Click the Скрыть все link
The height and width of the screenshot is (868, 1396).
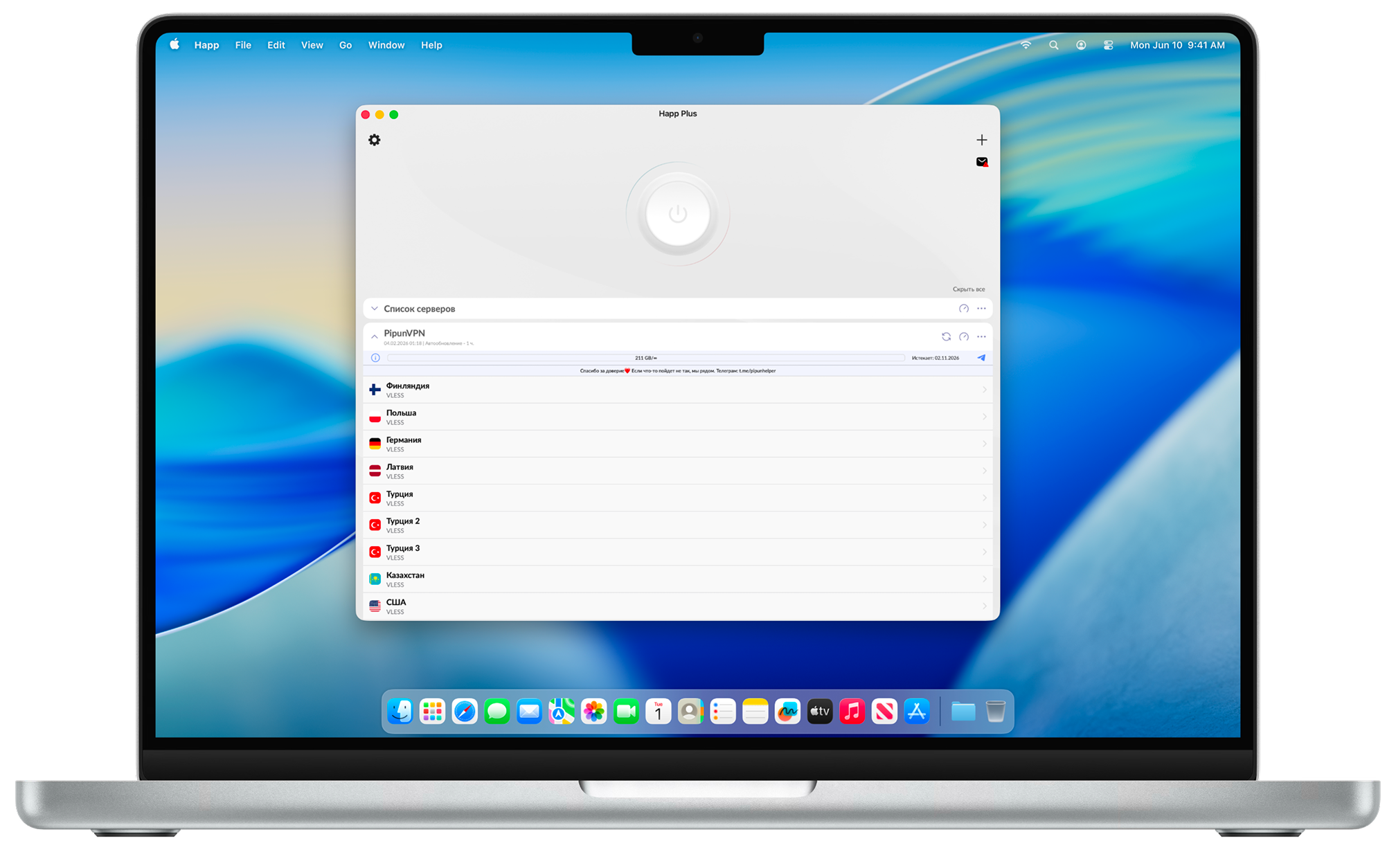(x=969, y=289)
